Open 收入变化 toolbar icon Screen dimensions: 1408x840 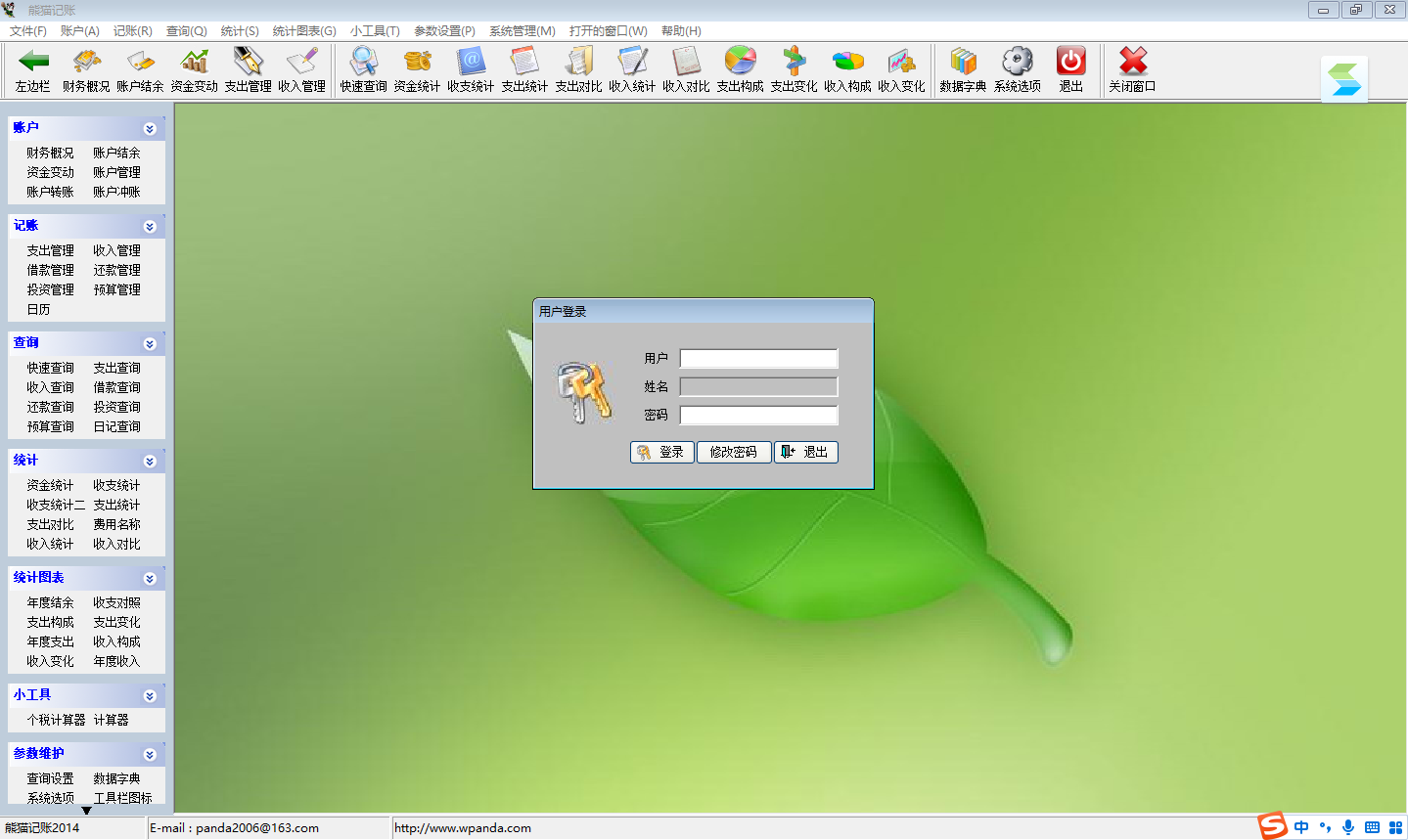pos(901,62)
